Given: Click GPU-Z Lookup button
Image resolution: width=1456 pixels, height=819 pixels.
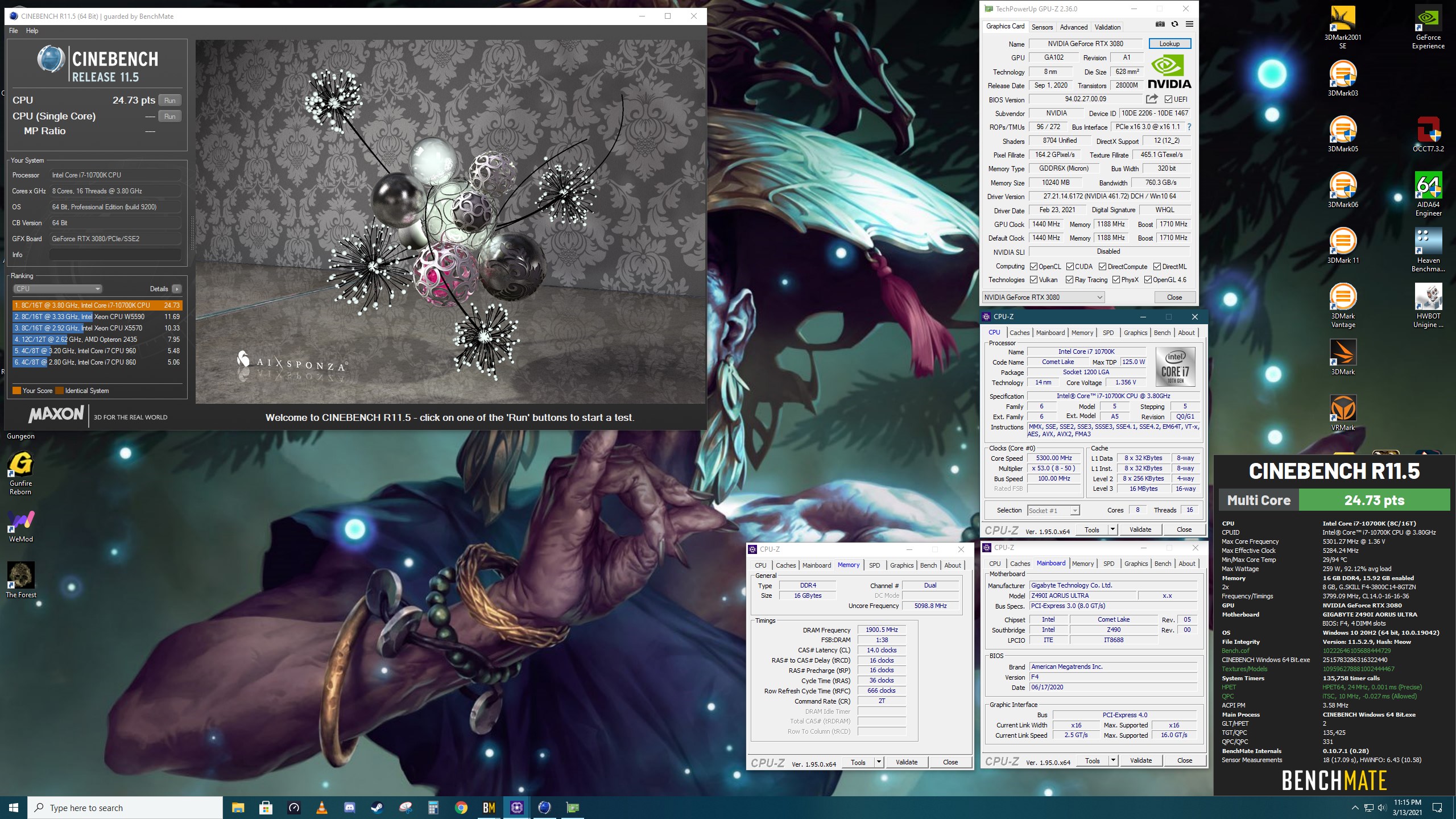Looking at the screenshot, I should [1169, 44].
